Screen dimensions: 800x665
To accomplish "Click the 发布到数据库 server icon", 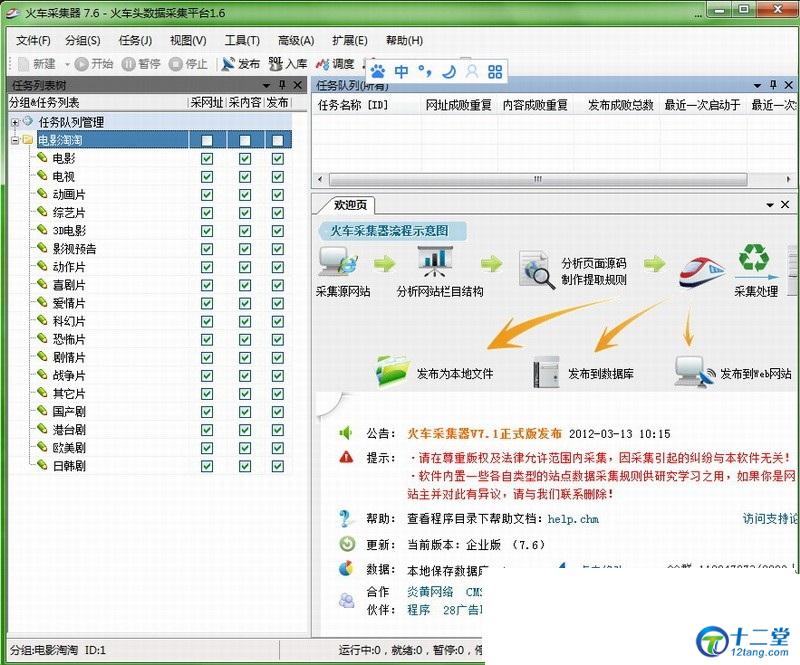I will point(546,372).
